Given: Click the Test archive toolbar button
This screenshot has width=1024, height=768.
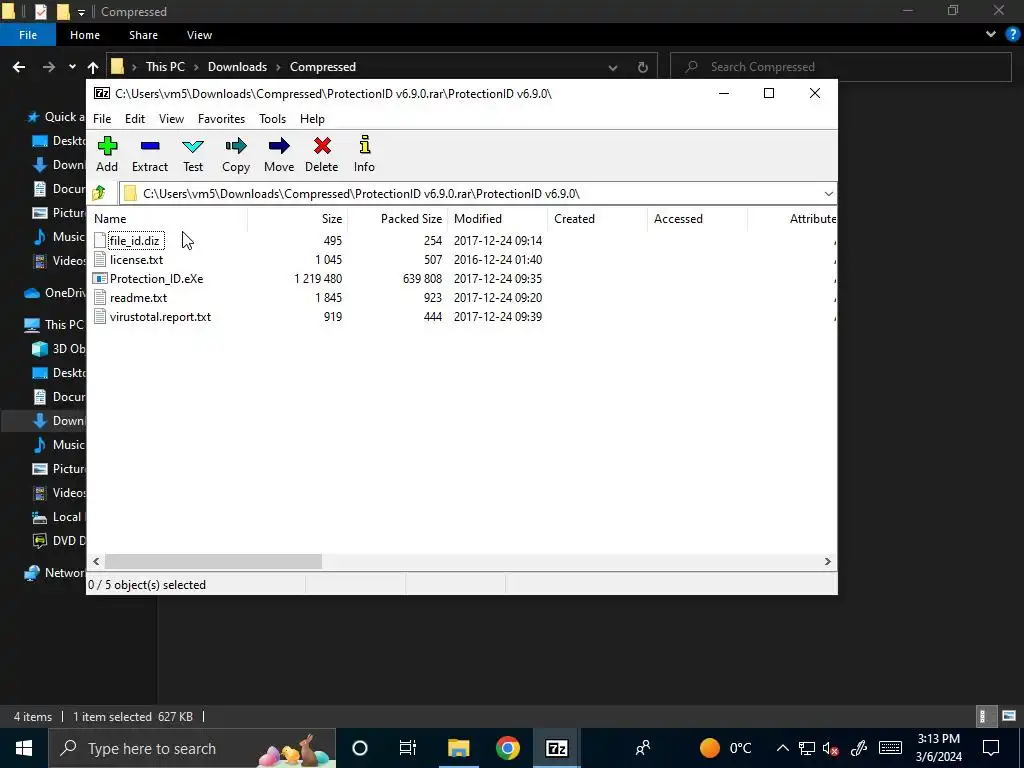Looking at the screenshot, I should click(193, 155).
